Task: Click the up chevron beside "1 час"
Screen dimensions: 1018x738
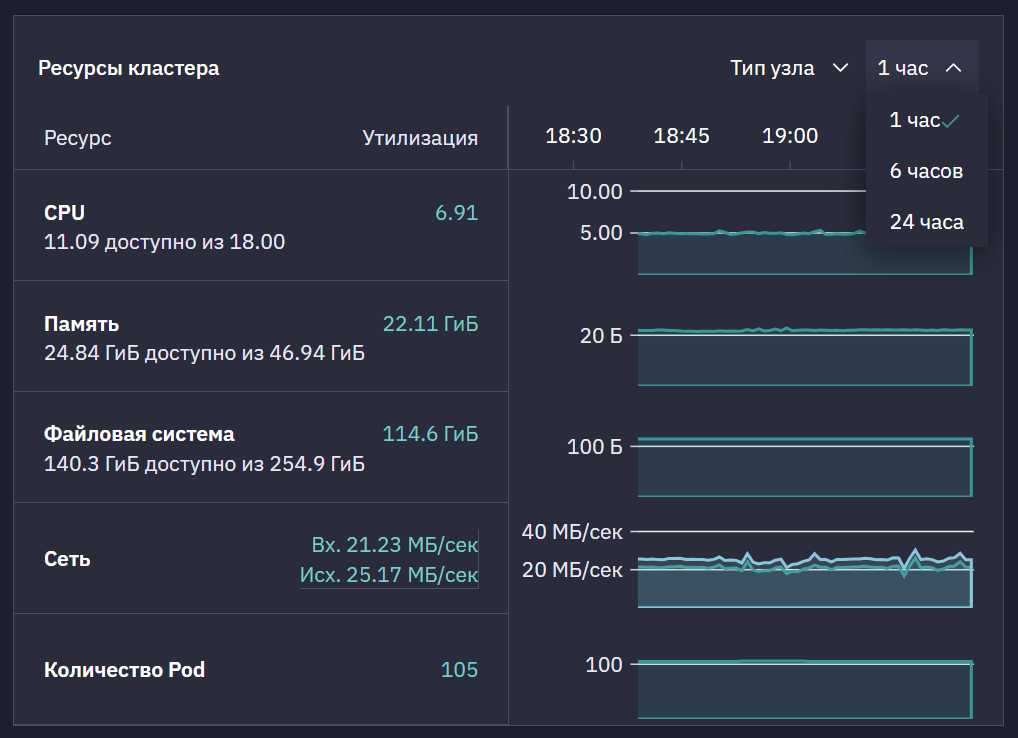Action: click(x=953, y=68)
